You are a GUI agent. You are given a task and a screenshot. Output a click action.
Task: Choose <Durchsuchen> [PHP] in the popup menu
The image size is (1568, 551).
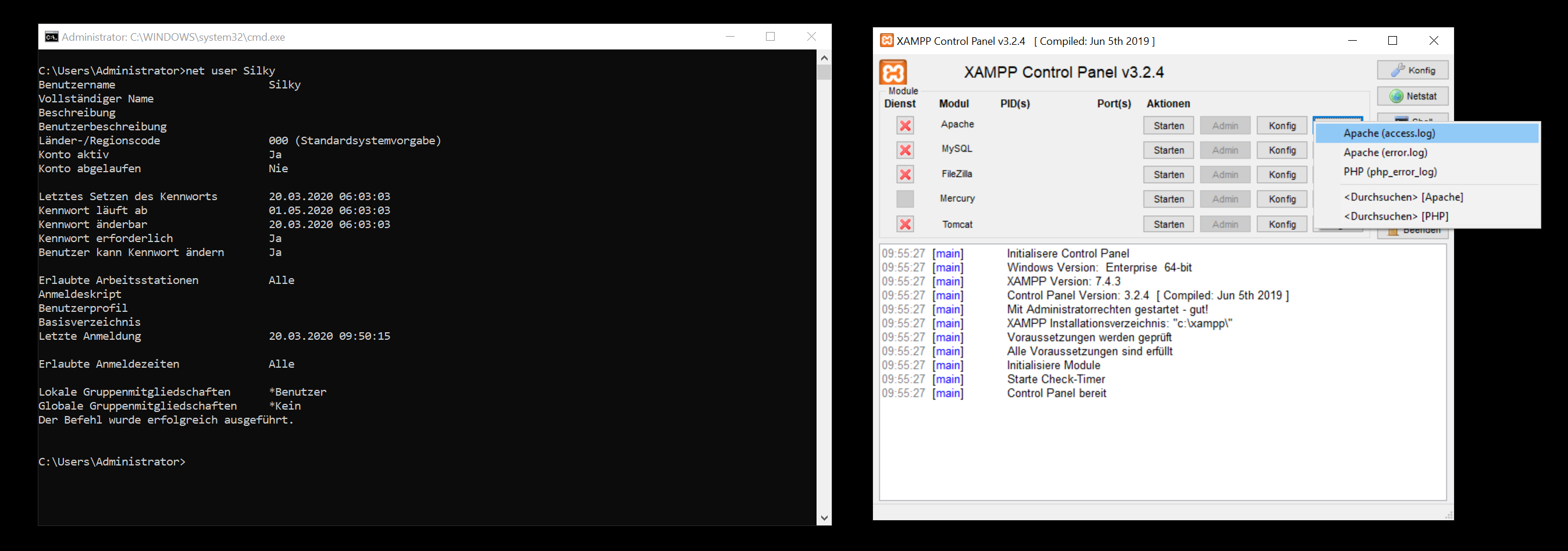click(x=1427, y=217)
